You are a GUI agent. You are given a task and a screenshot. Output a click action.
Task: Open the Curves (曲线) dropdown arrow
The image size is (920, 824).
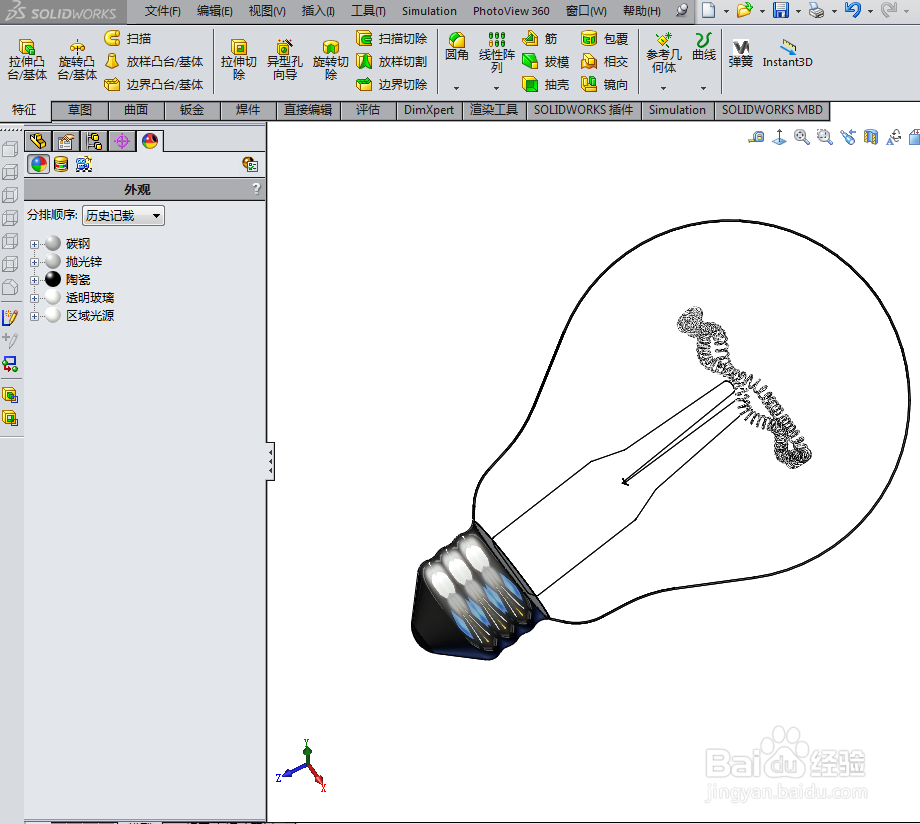coord(703,88)
